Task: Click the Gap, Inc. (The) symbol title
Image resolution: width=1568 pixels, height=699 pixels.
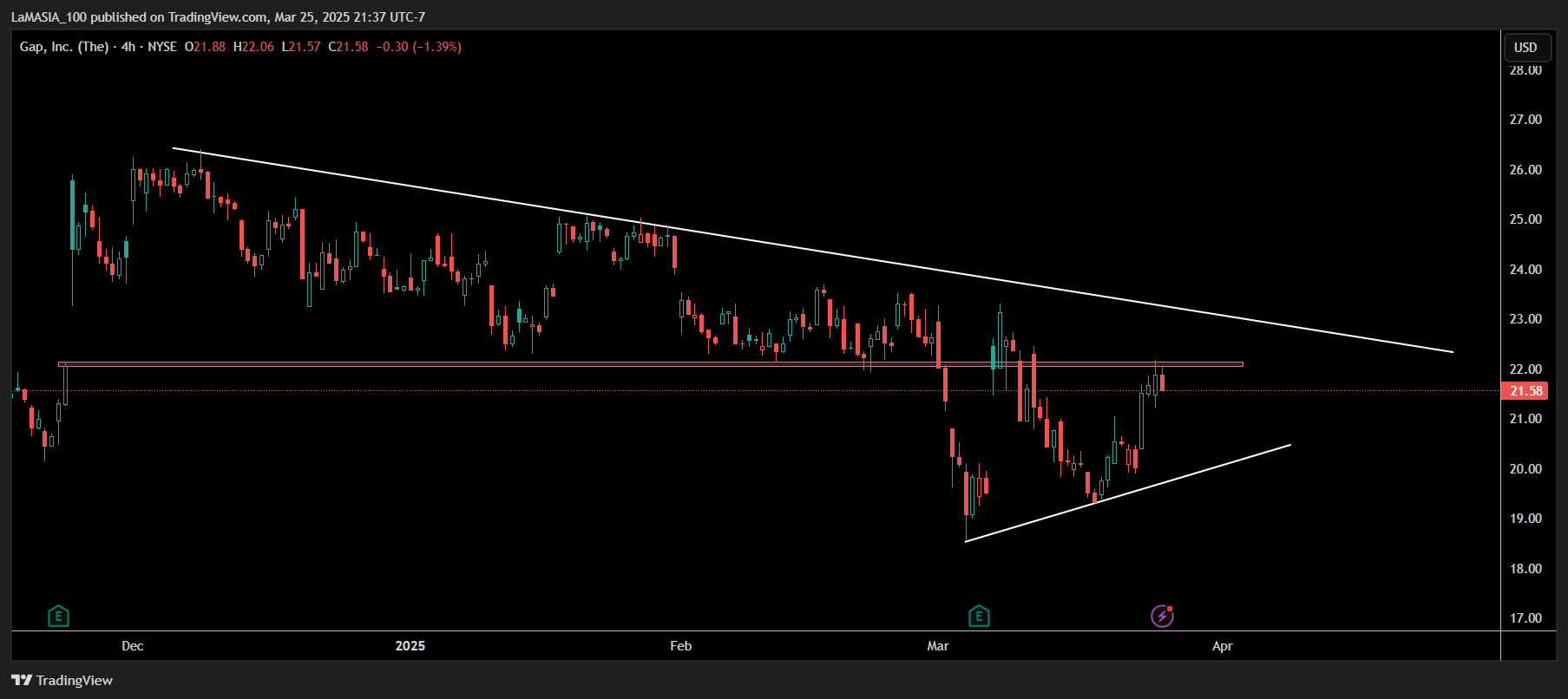Action: pyautogui.click(x=64, y=47)
